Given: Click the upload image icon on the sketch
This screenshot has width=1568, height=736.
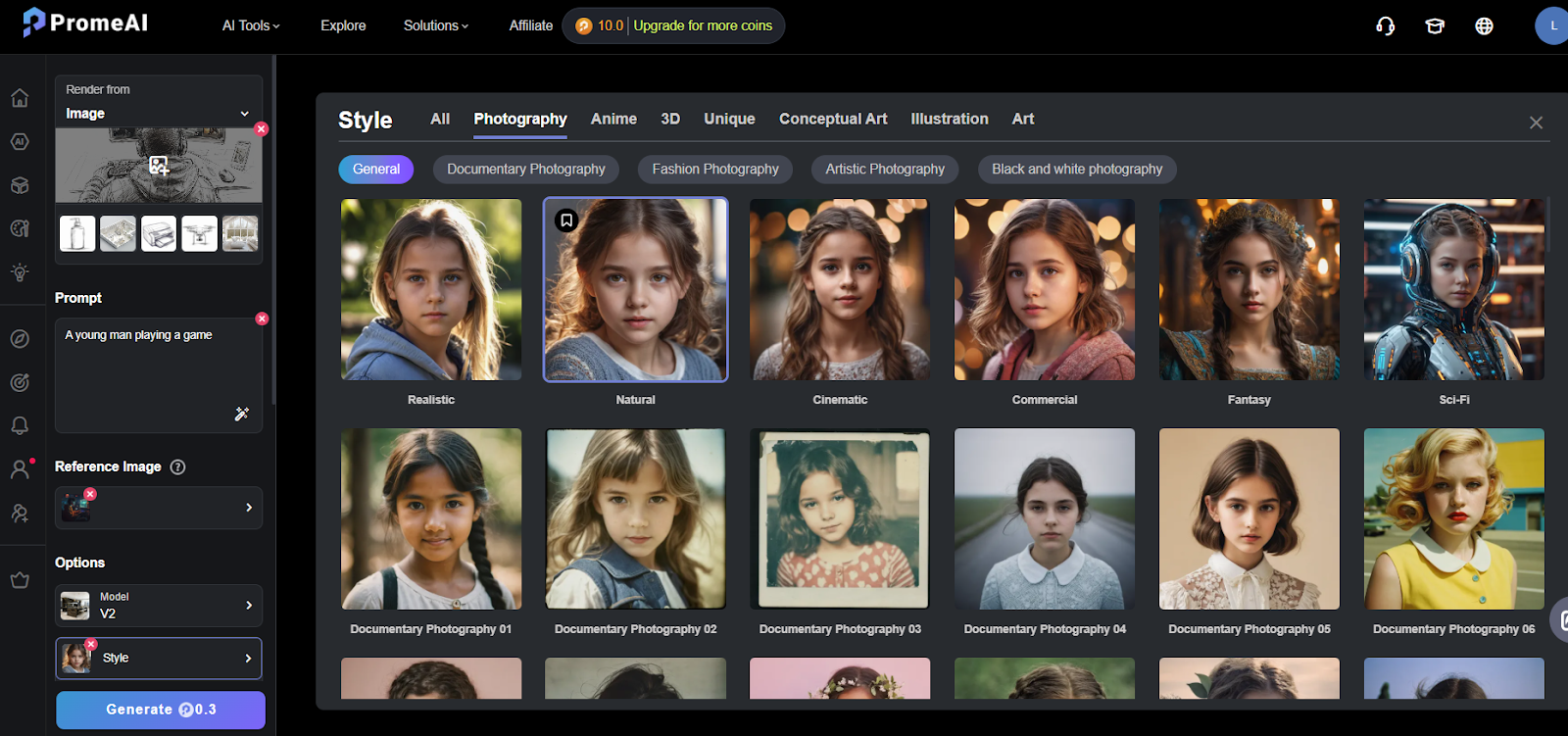Looking at the screenshot, I should click(x=159, y=165).
